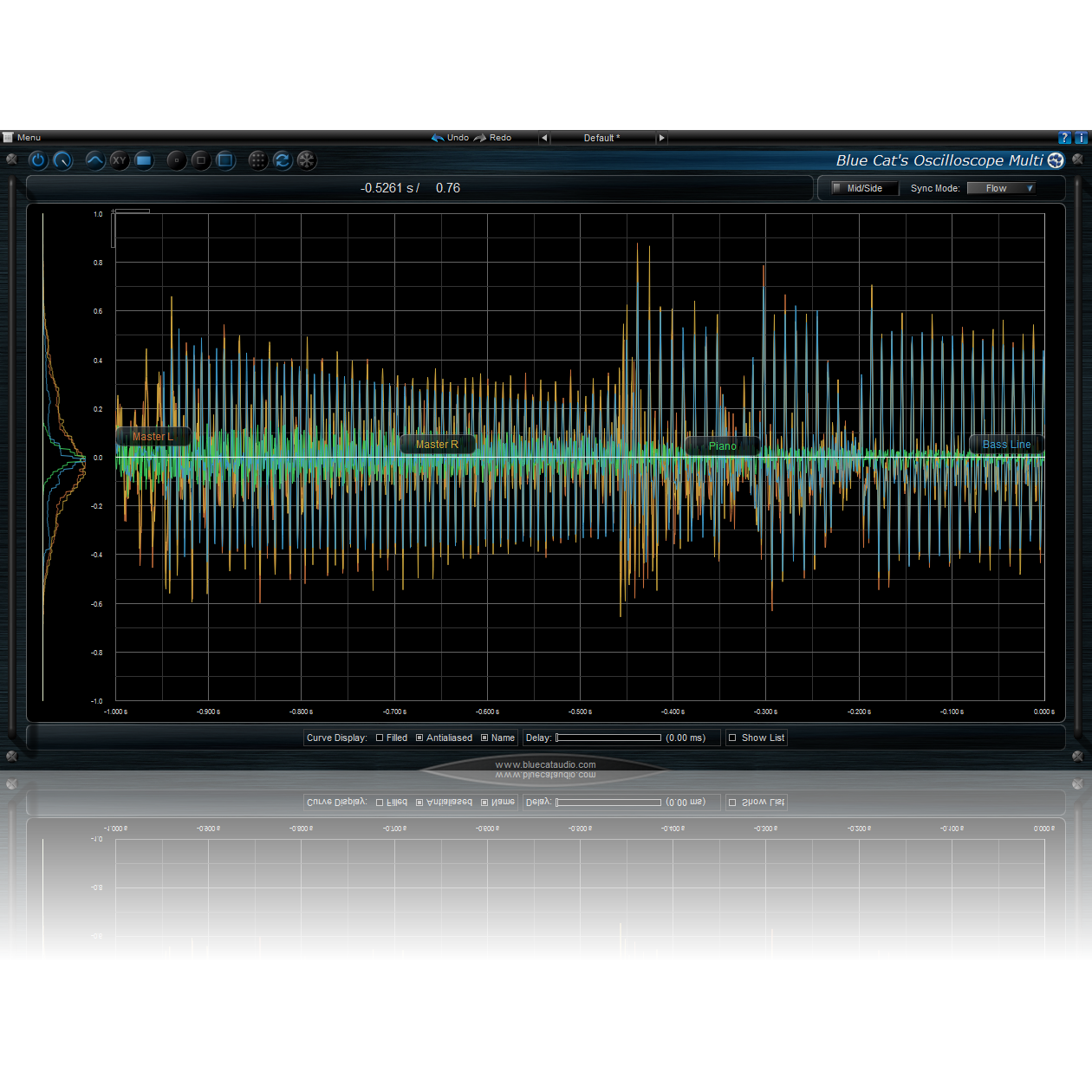The height and width of the screenshot is (1092, 1092).
Task: Enable the XY display mode icon
Action: click(119, 160)
